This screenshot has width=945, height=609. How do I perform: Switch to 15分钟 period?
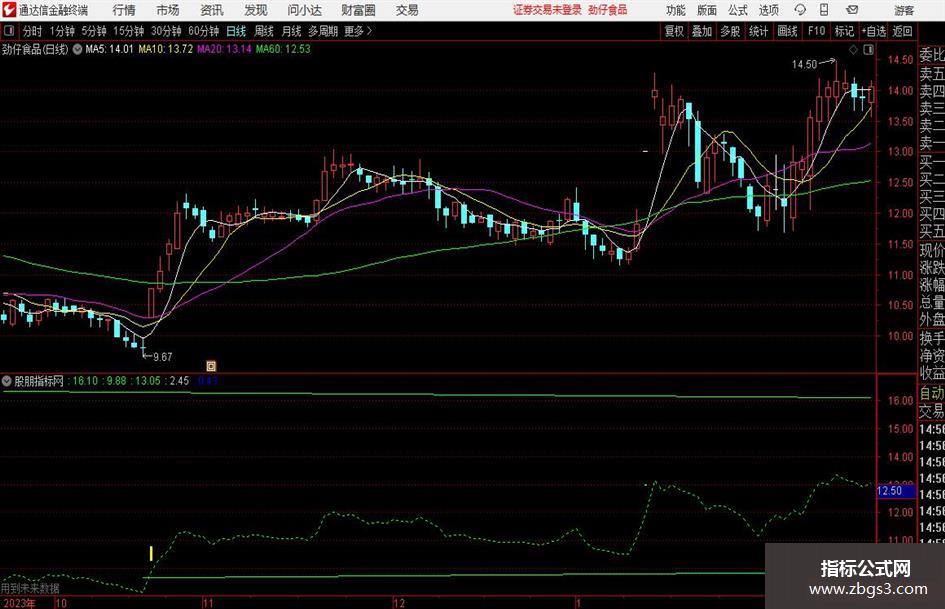click(128, 31)
